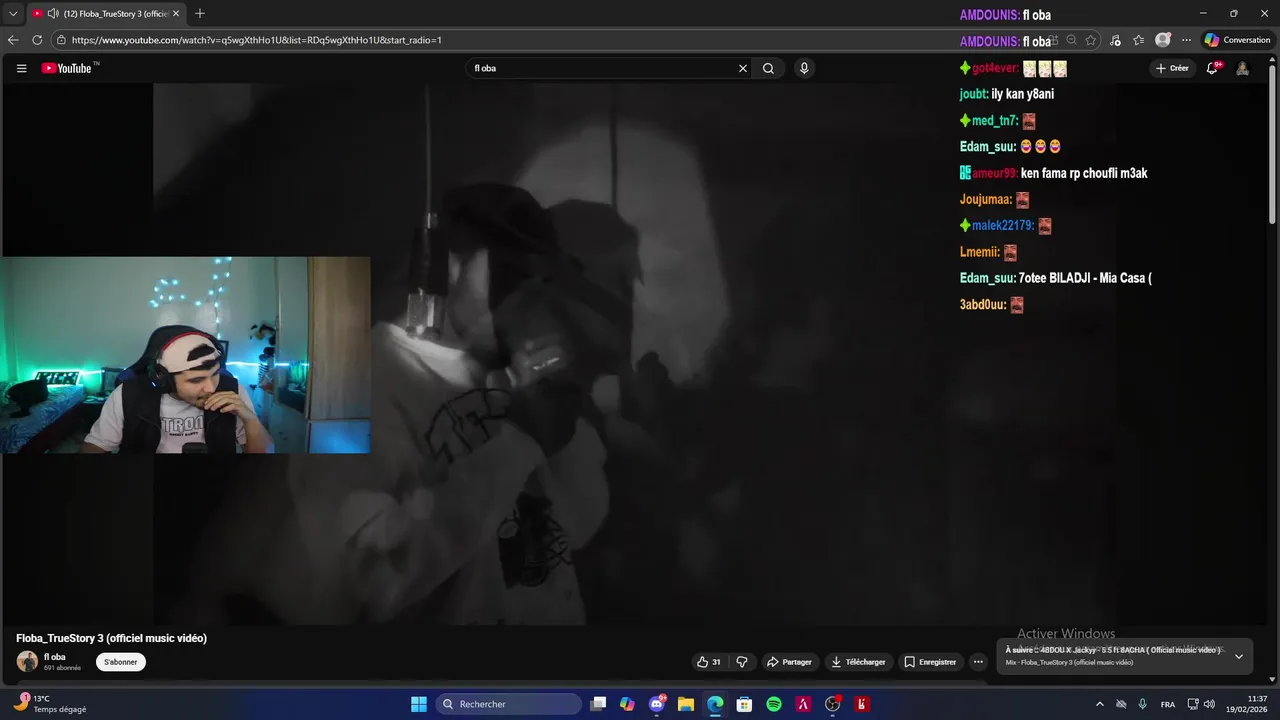
Task: Subscribe with S'abonner button
Action: (121, 662)
